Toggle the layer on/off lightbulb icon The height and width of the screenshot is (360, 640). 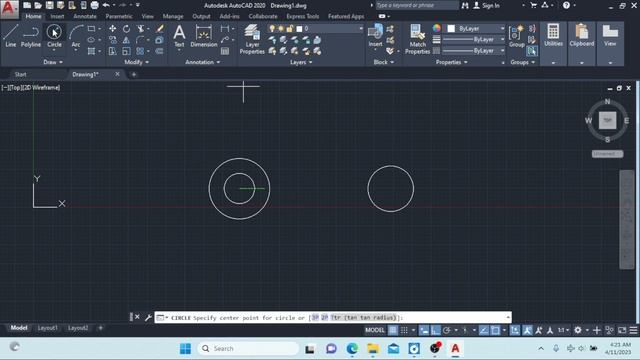tap(272, 29)
